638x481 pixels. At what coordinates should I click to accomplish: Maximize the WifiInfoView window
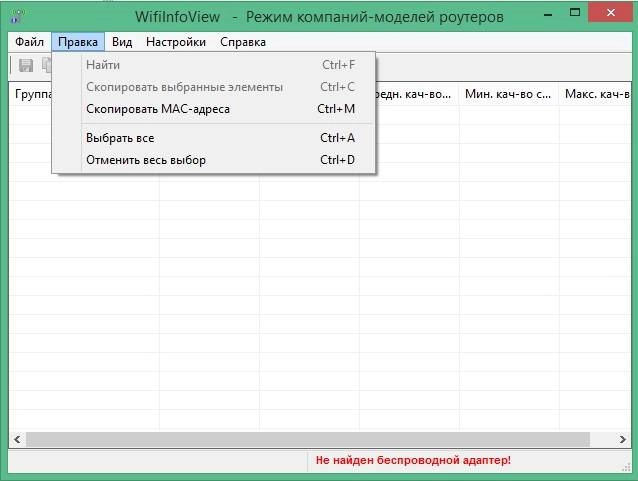click(575, 13)
